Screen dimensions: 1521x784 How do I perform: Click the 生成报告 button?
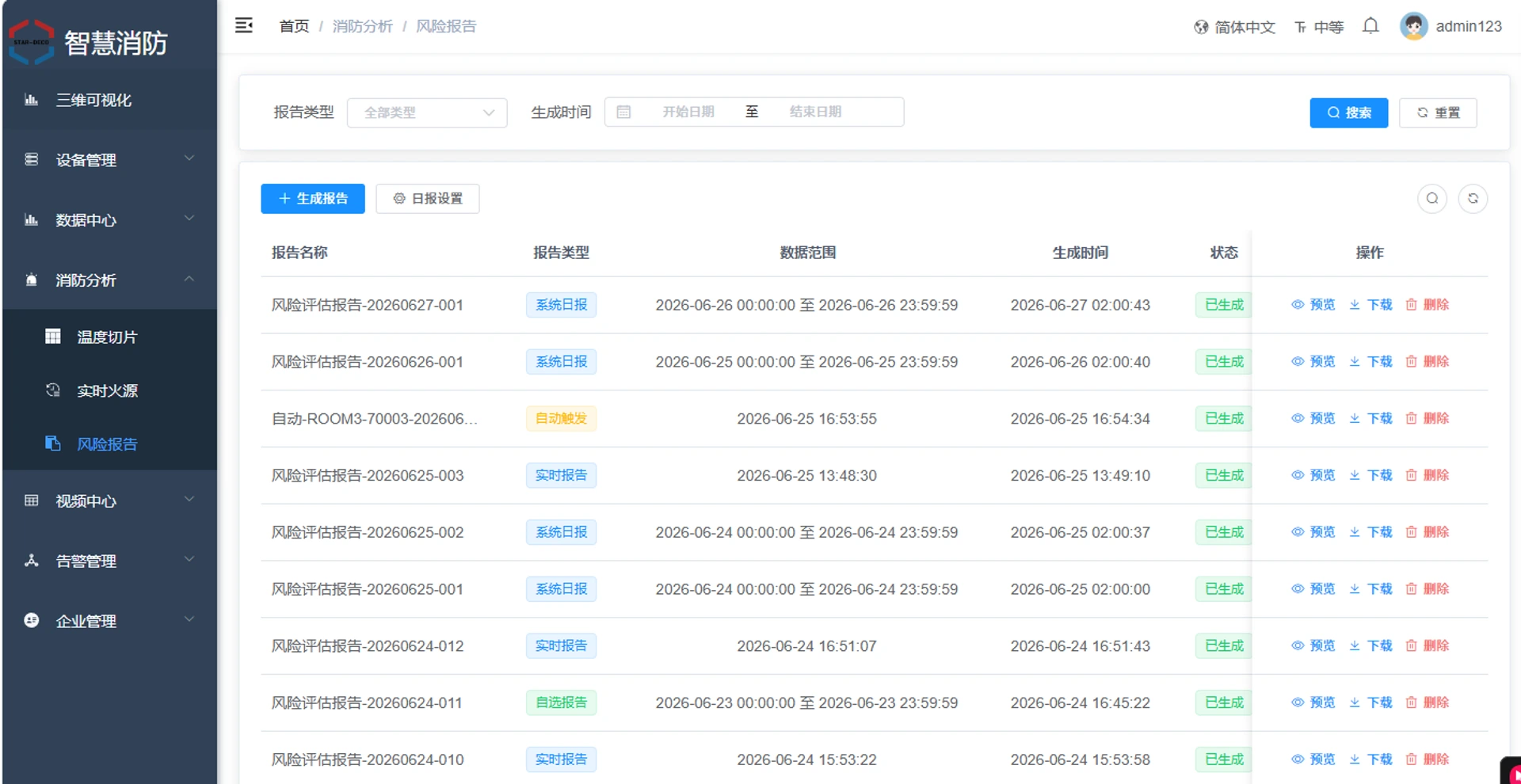[313, 199]
